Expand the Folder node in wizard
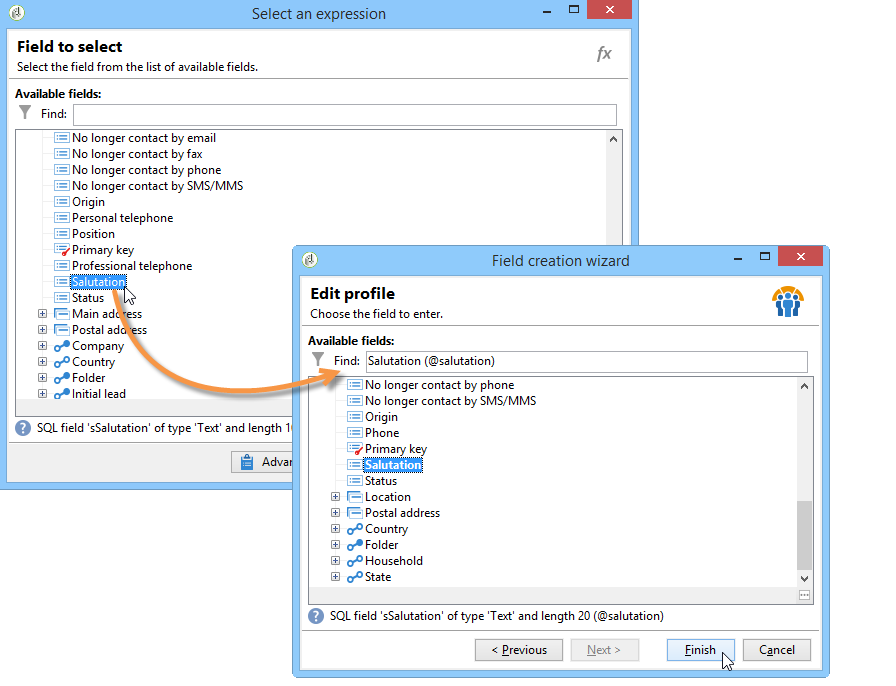 point(335,545)
